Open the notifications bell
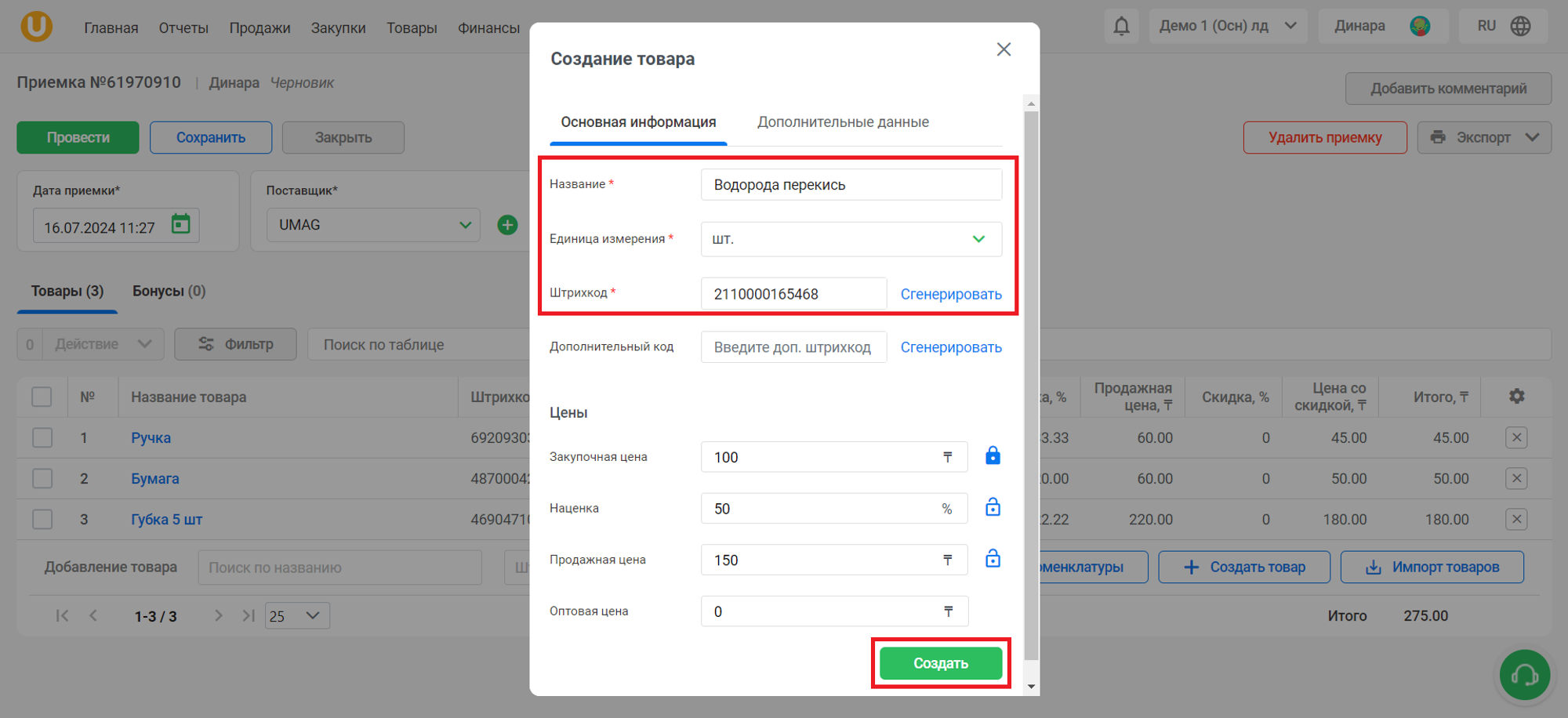1568x718 pixels. click(x=1122, y=26)
